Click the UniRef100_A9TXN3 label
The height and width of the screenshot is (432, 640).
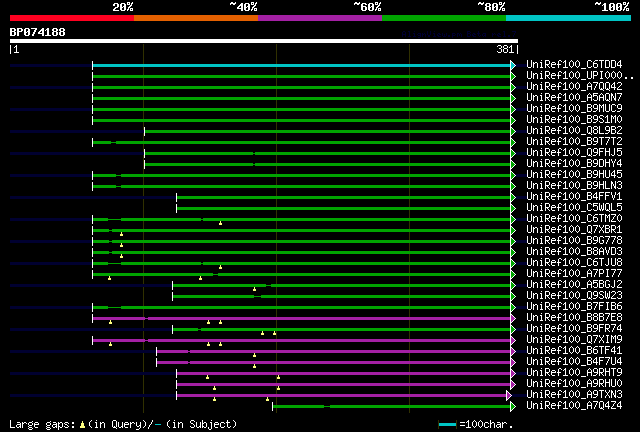coord(574,395)
